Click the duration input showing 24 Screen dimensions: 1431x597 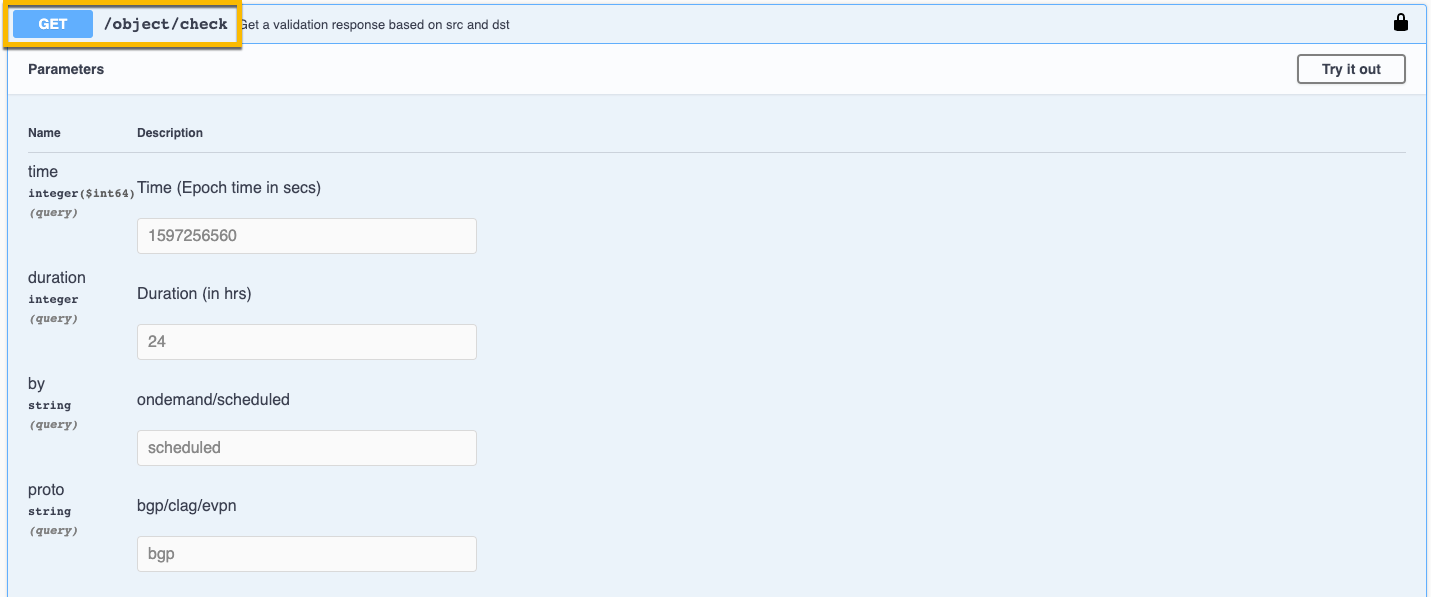pyautogui.click(x=306, y=342)
